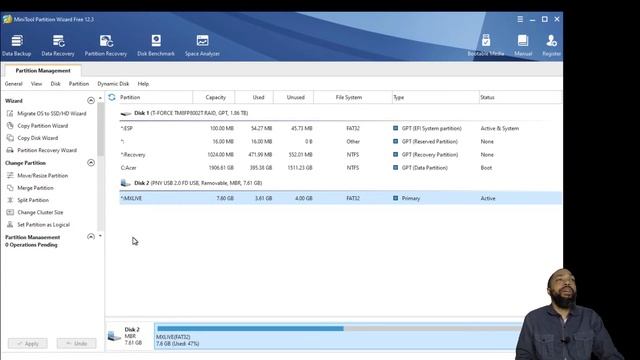Click the Disk 2 USB drive icon in the list
Screen dimensions: 640x360
(126, 183)
